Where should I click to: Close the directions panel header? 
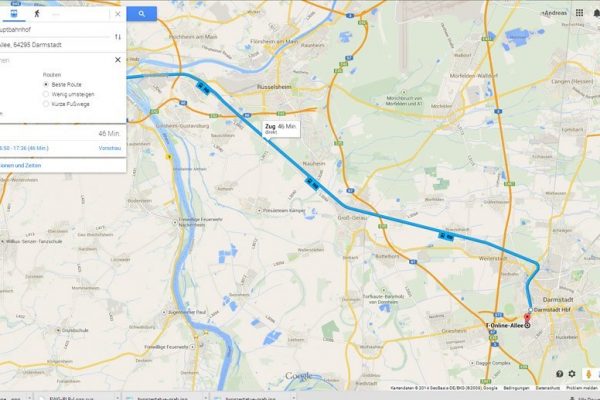click(118, 14)
